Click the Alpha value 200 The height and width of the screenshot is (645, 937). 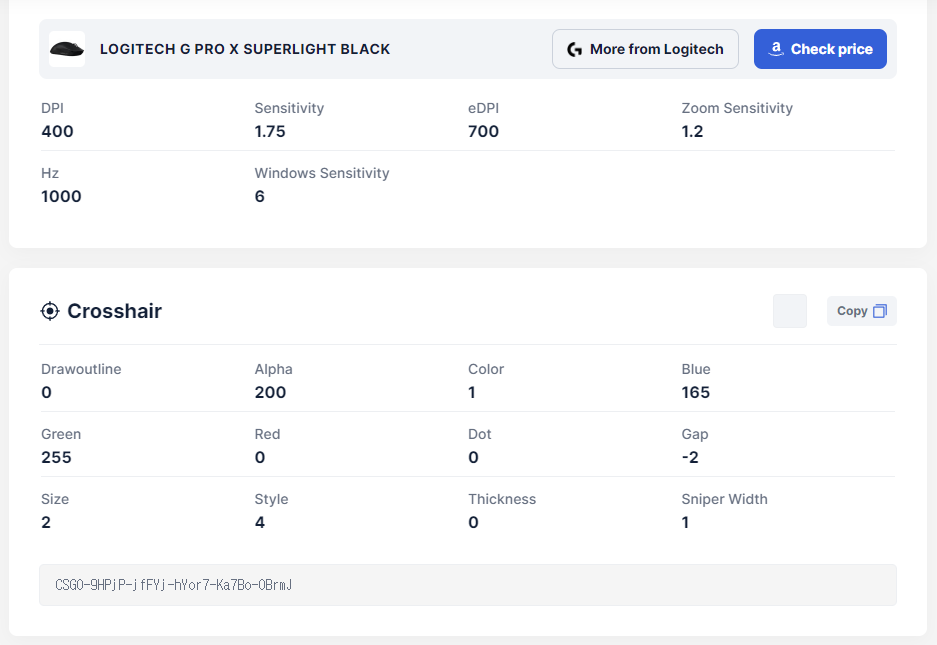[x=270, y=392]
